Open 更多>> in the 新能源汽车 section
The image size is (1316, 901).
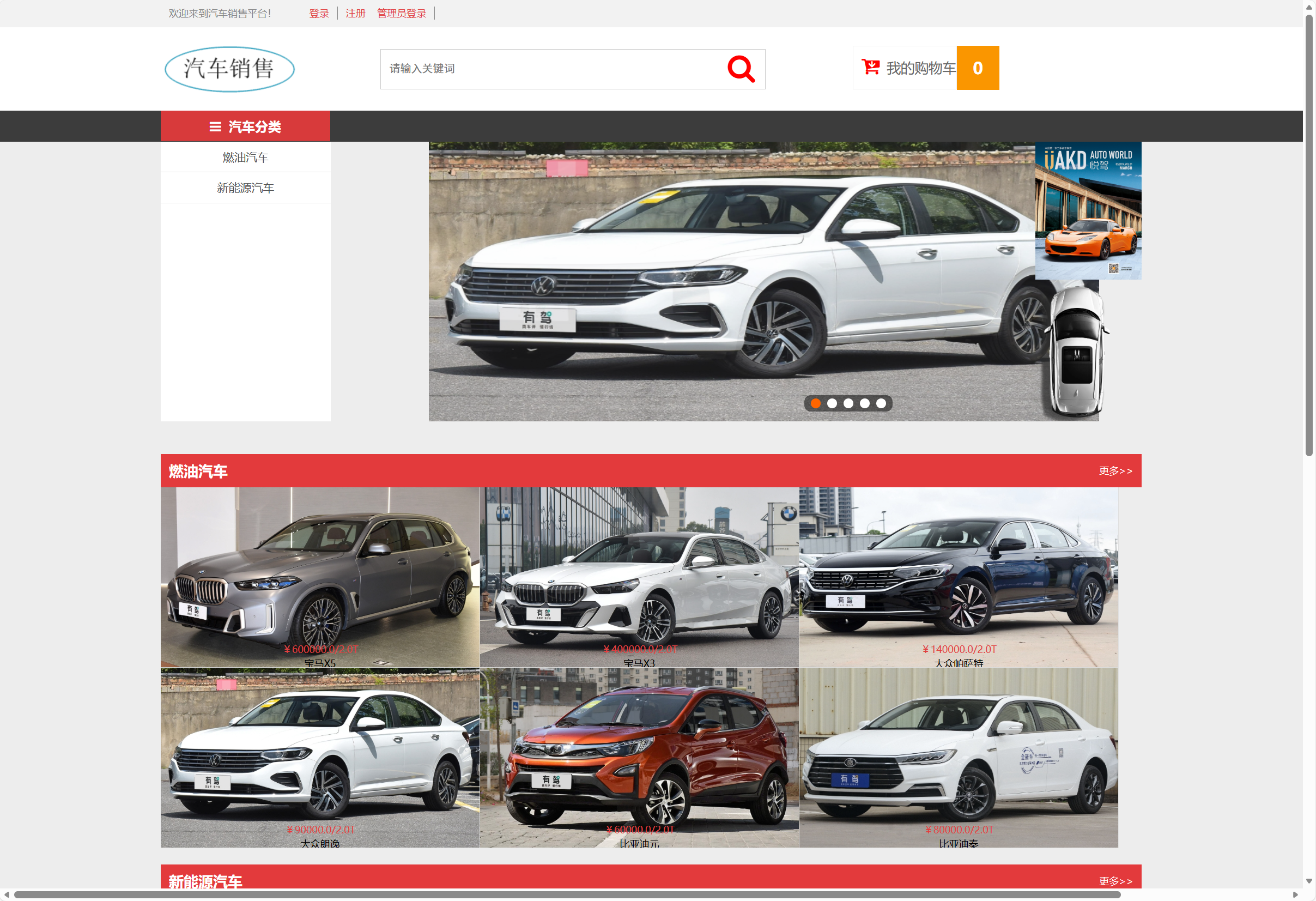[1115, 881]
